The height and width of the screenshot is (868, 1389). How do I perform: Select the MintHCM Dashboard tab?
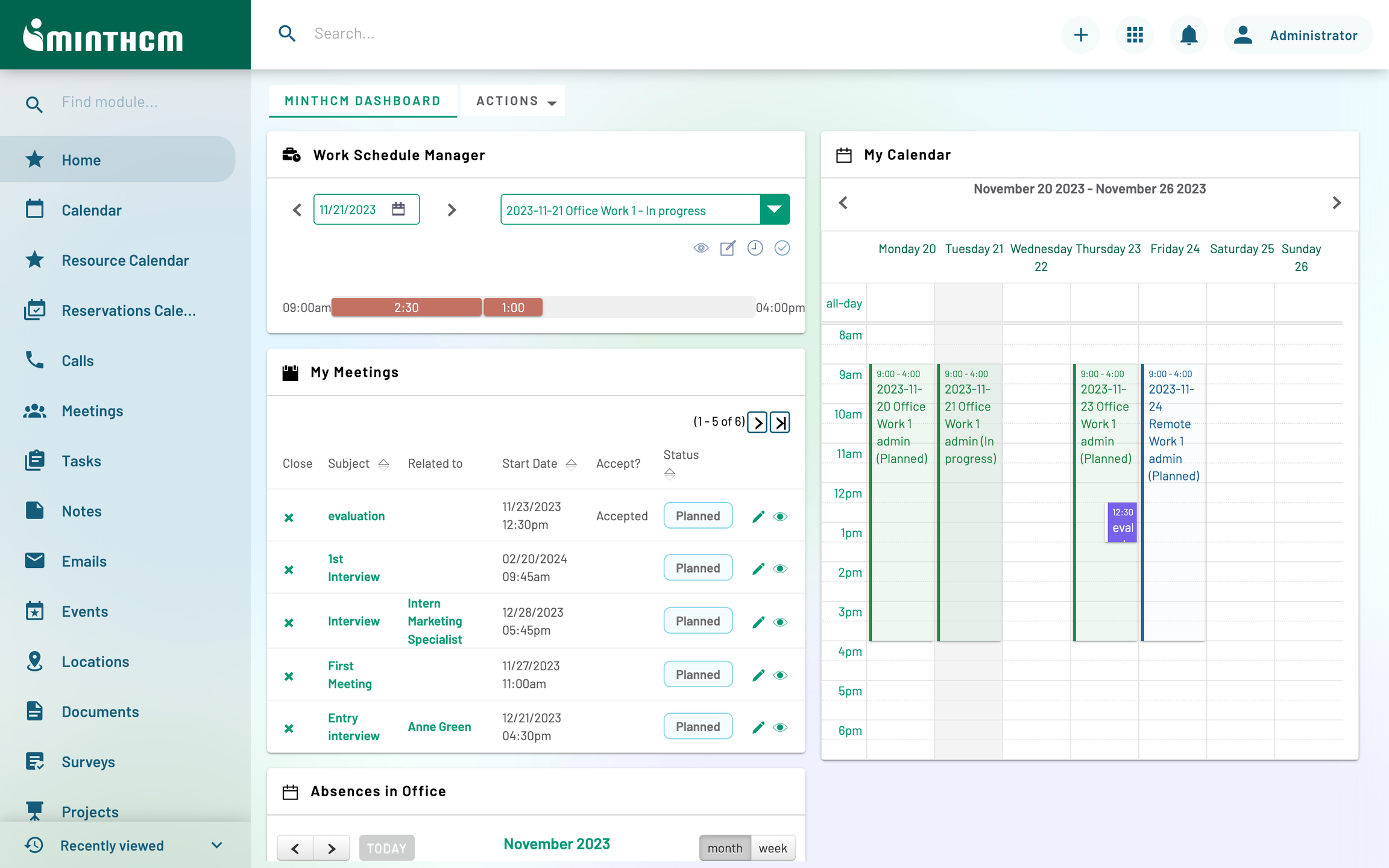click(x=362, y=101)
